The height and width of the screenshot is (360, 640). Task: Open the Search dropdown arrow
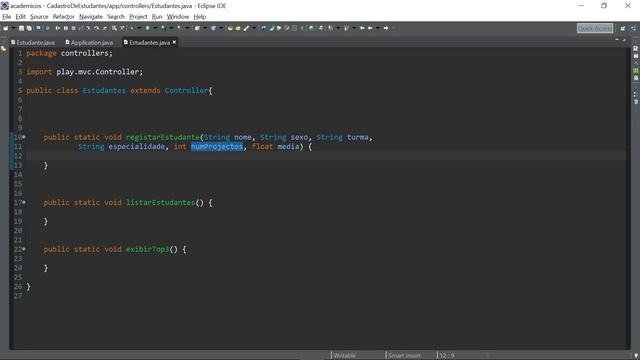254,28
